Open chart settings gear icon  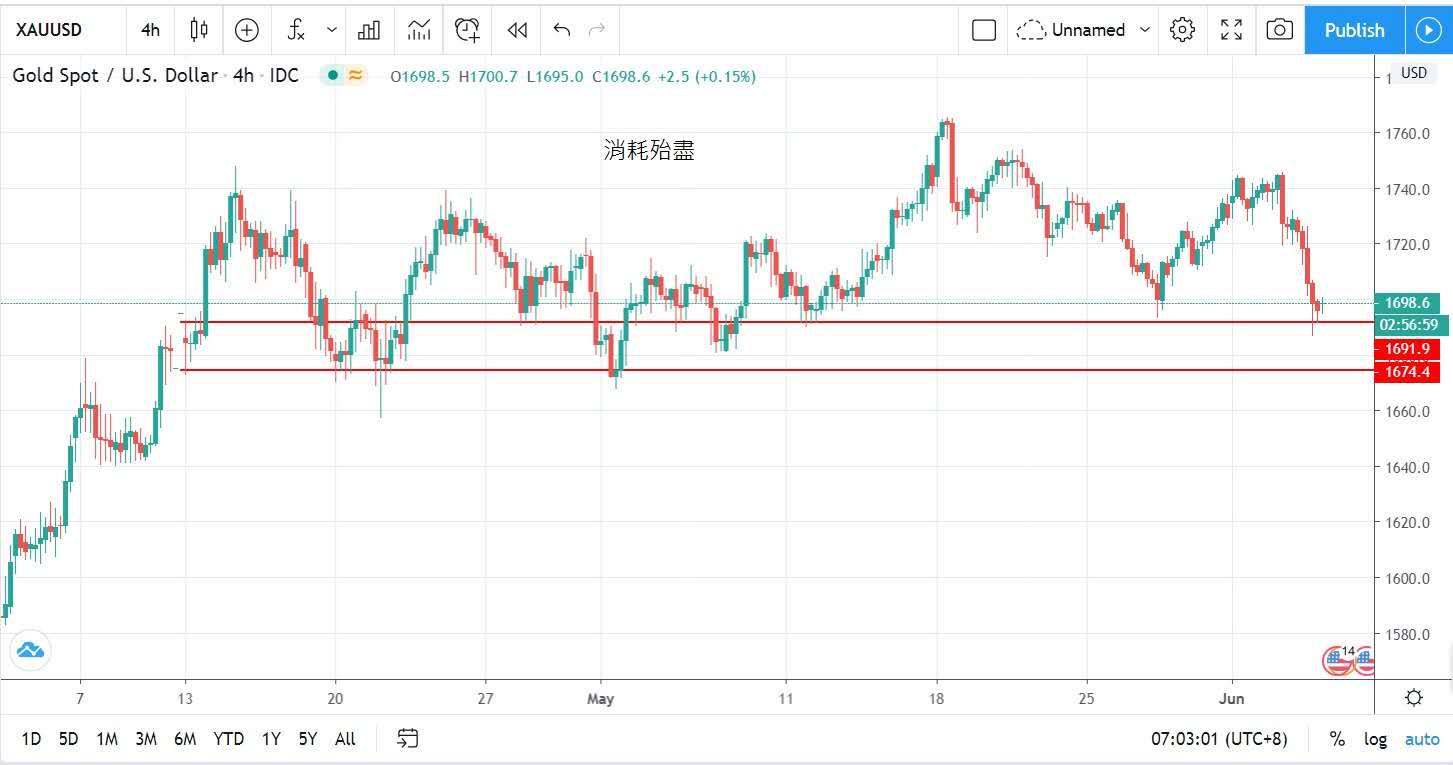coord(1182,30)
